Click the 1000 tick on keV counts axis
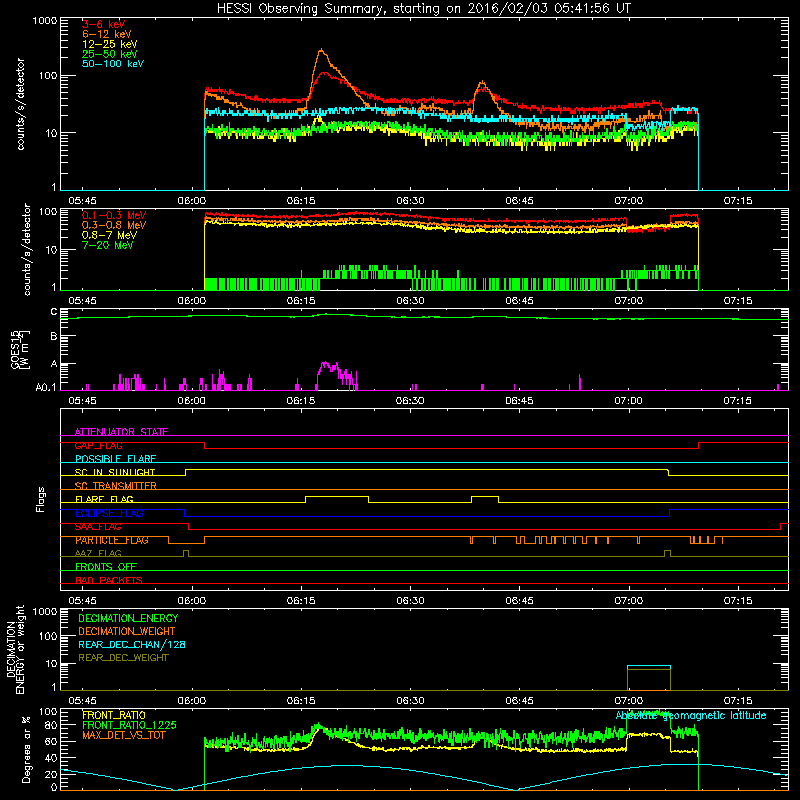Image resolution: width=800 pixels, height=800 pixels. pos(45,21)
